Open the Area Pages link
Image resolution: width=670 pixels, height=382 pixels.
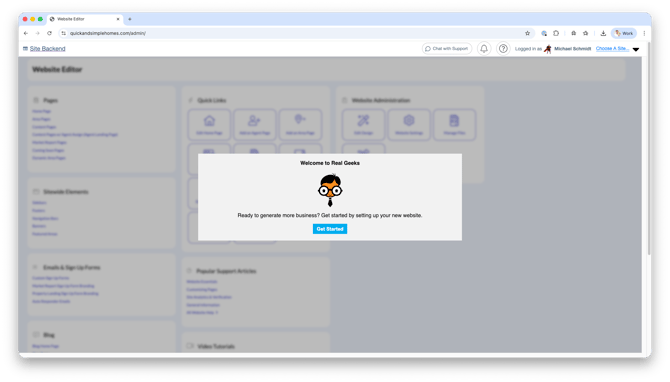pos(41,119)
